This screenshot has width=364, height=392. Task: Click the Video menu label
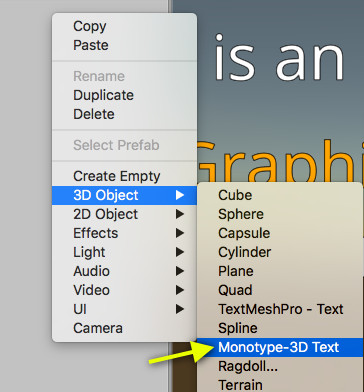[91, 290]
